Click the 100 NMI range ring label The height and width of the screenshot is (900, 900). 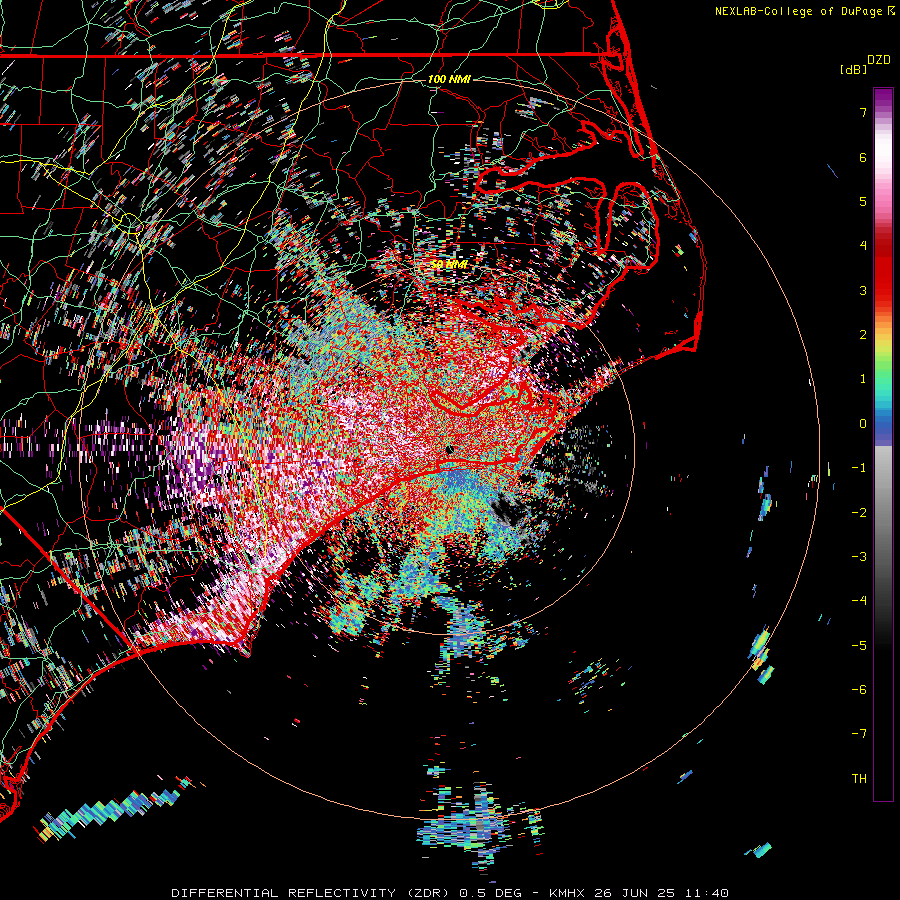point(449,79)
